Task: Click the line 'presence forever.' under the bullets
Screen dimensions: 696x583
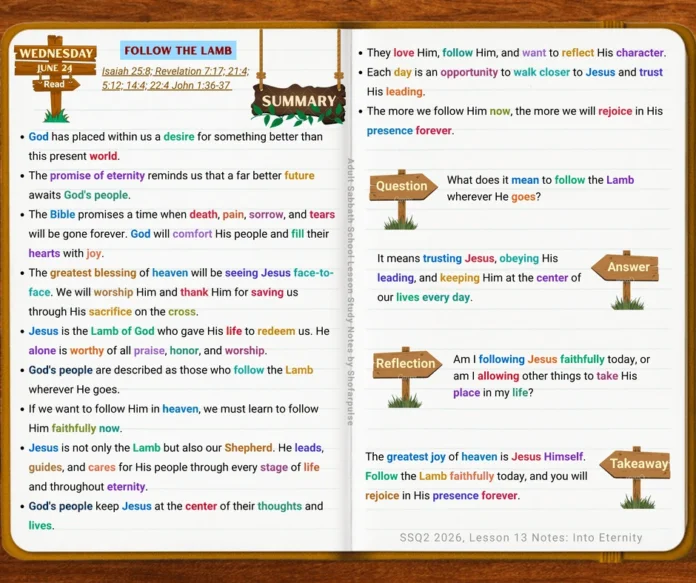Action: pos(410,131)
